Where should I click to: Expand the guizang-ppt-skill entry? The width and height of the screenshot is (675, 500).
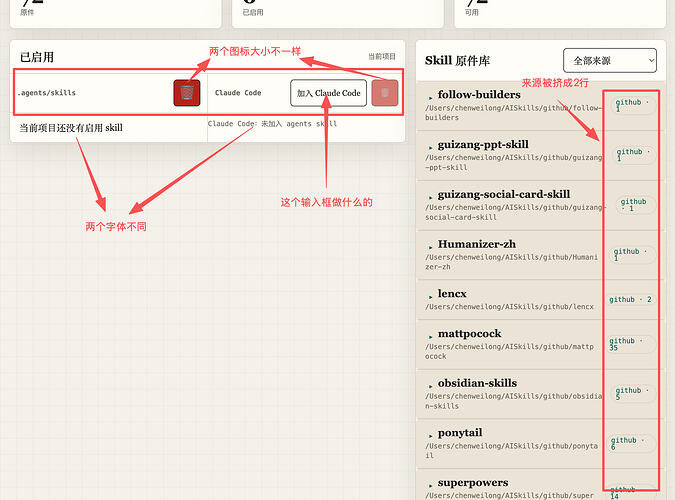tap(430, 148)
